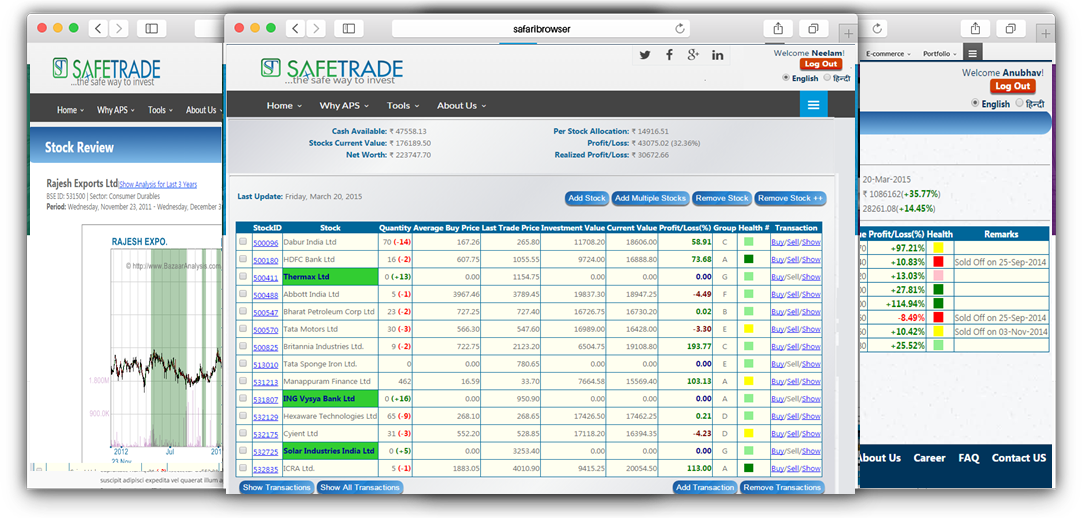
Task: Select Hindi radio button in right window
Action: 1019,103
